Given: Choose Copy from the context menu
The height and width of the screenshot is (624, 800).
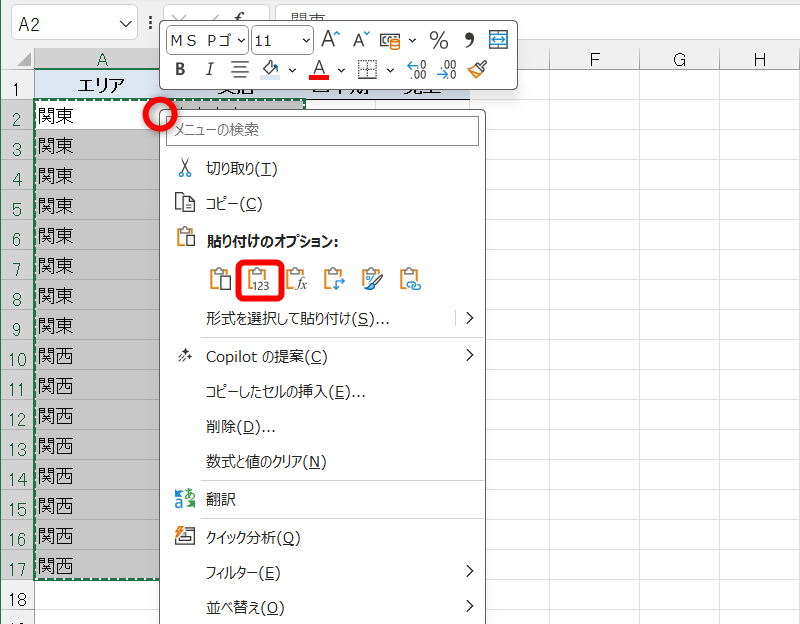Looking at the screenshot, I should [x=322, y=204].
